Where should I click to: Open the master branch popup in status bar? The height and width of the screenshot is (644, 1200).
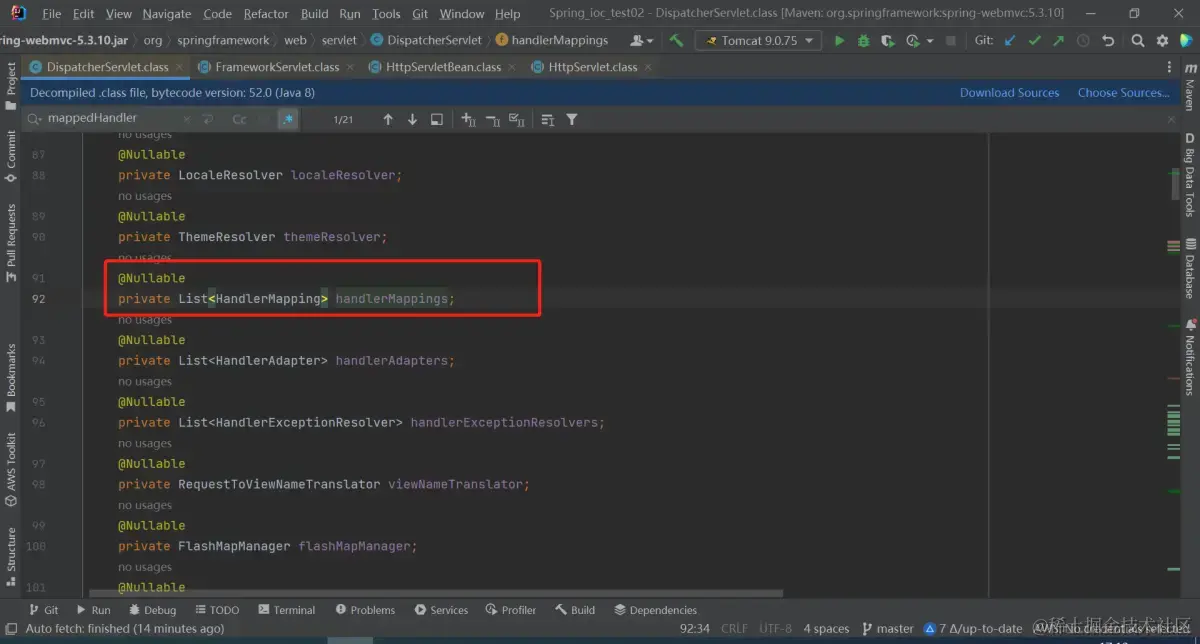tap(887, 629)
